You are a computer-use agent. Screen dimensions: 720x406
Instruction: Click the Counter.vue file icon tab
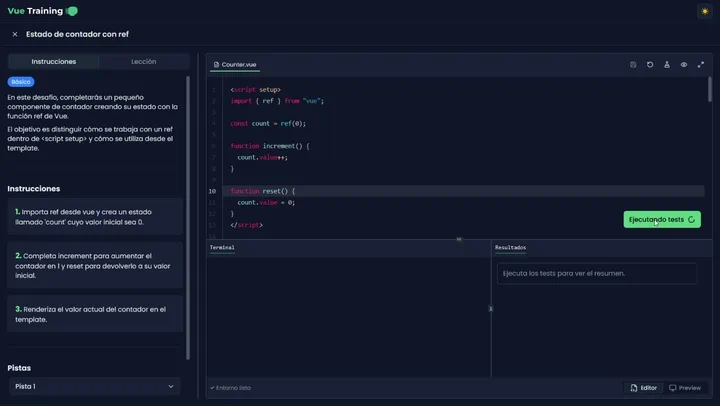235,65
